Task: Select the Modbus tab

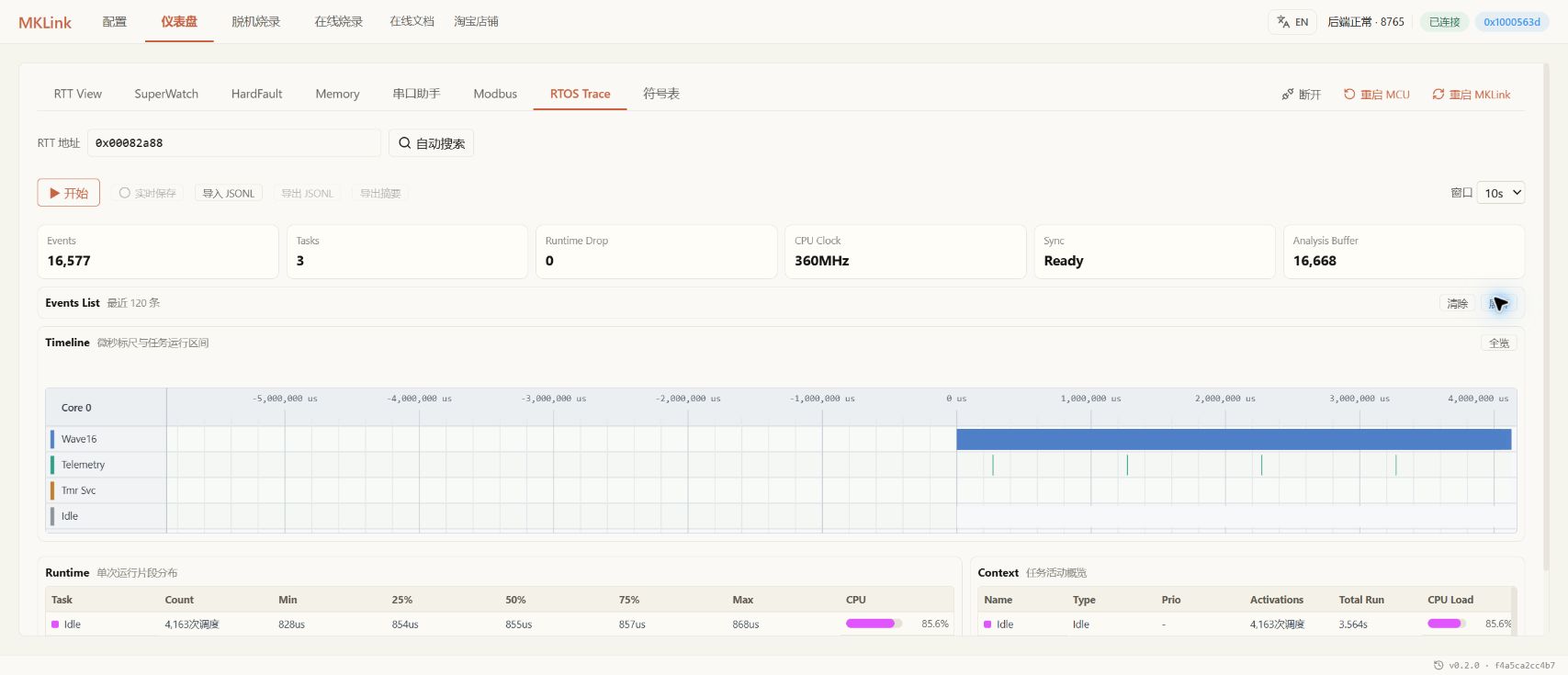Action: (495, 94)
